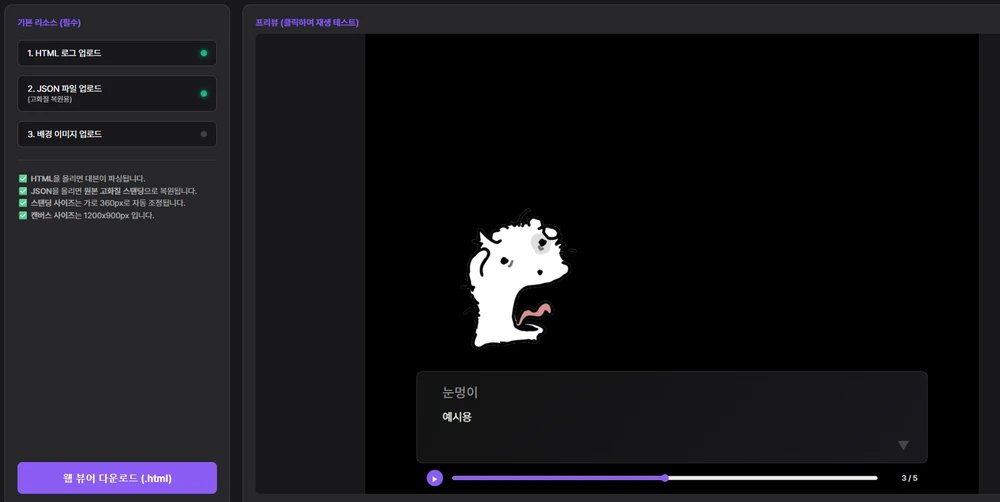
Task: Click the dialogue text 예시용
Action: [457, 417]
